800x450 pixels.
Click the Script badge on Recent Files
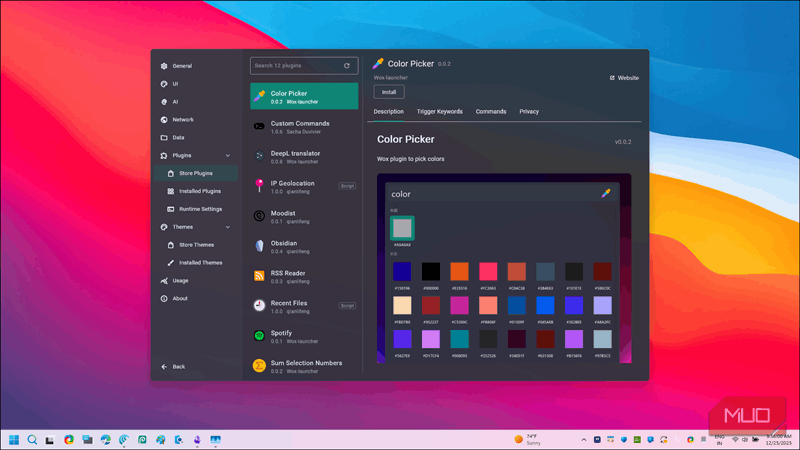[347, 306]
